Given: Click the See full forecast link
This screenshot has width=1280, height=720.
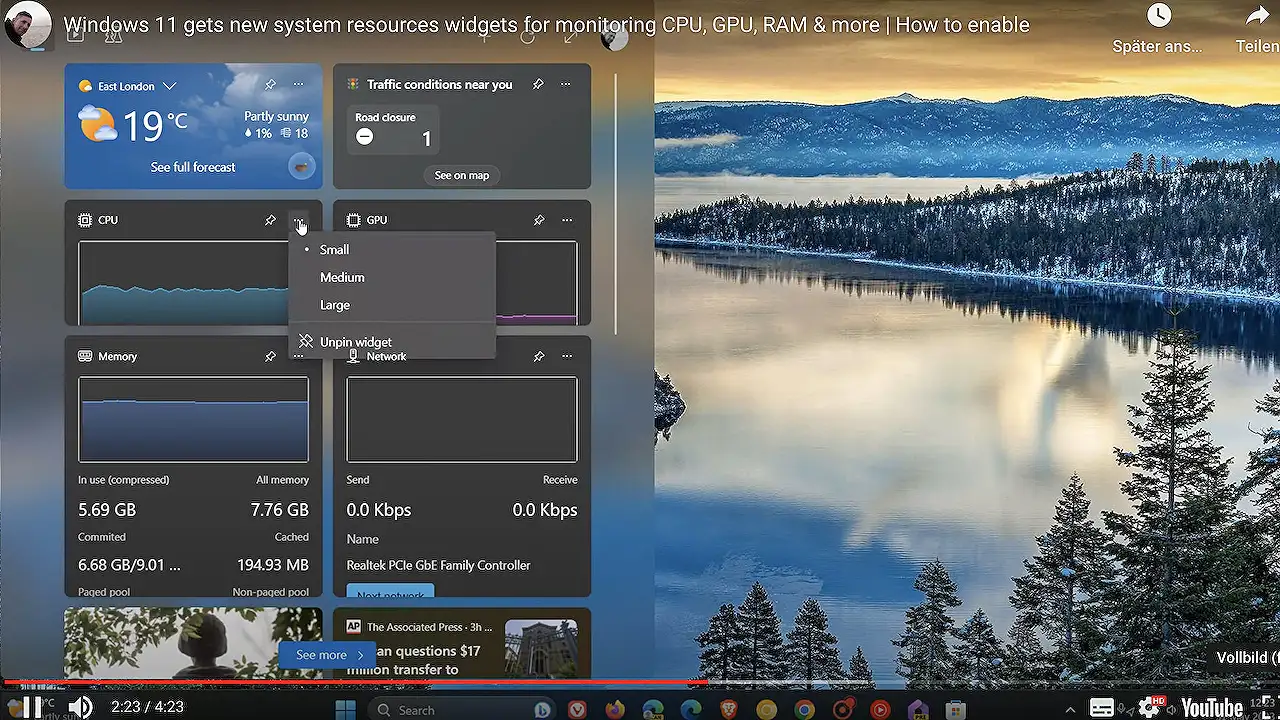Looking at the screenshot, I should tap(192, 166).
